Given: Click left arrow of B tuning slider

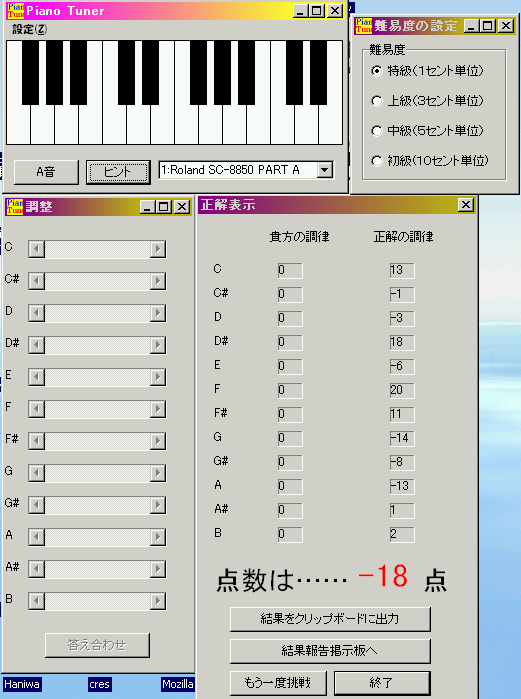Looking at the screenshot, I should pos(37,601).
